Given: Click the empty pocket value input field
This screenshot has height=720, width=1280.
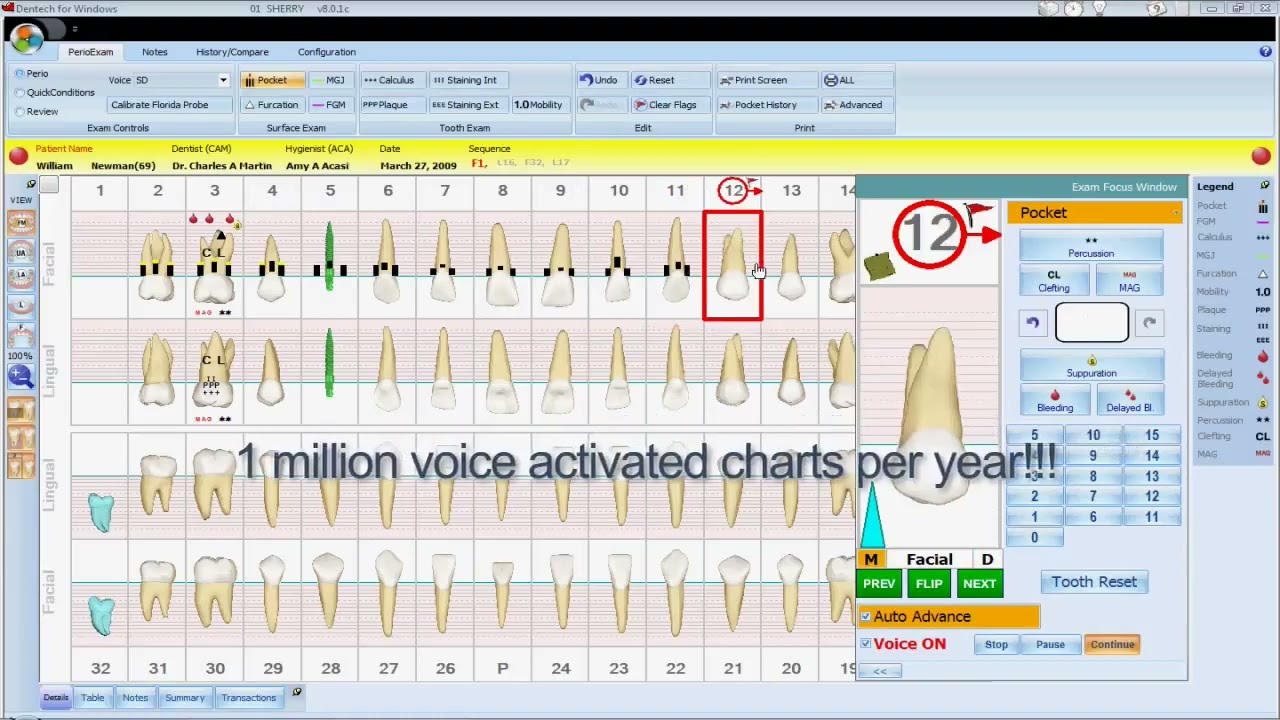Looking at the screenshot, I should [x=1091, y=322].
